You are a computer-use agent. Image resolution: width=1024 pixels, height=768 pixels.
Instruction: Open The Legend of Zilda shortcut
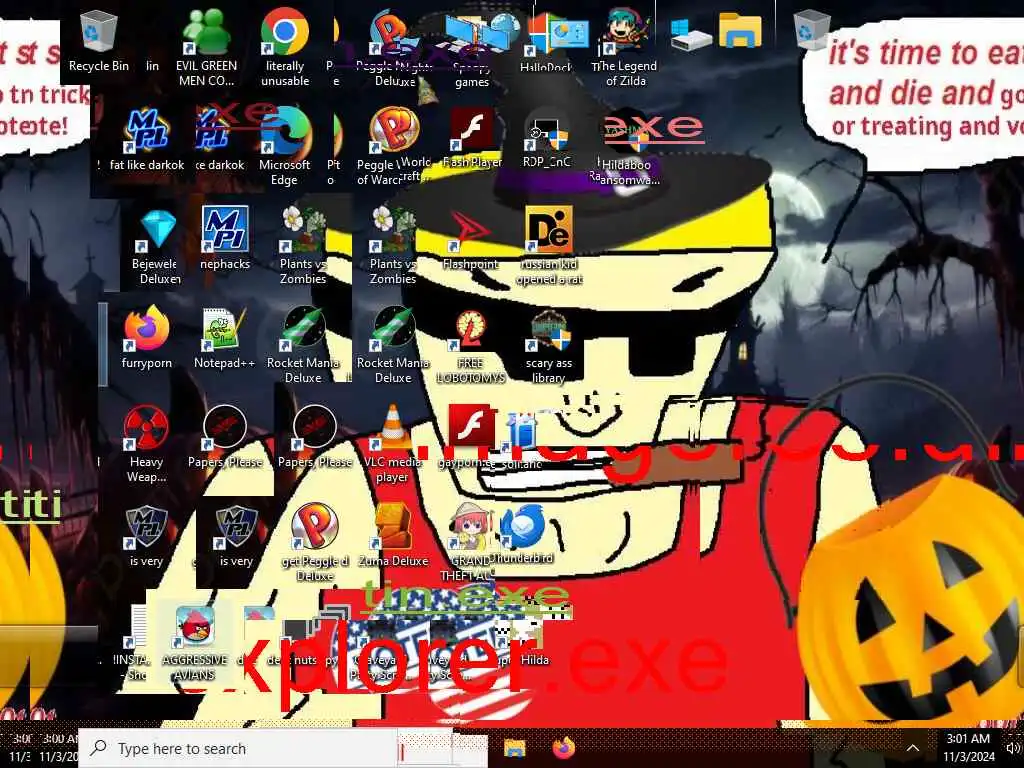click(625, 48)
